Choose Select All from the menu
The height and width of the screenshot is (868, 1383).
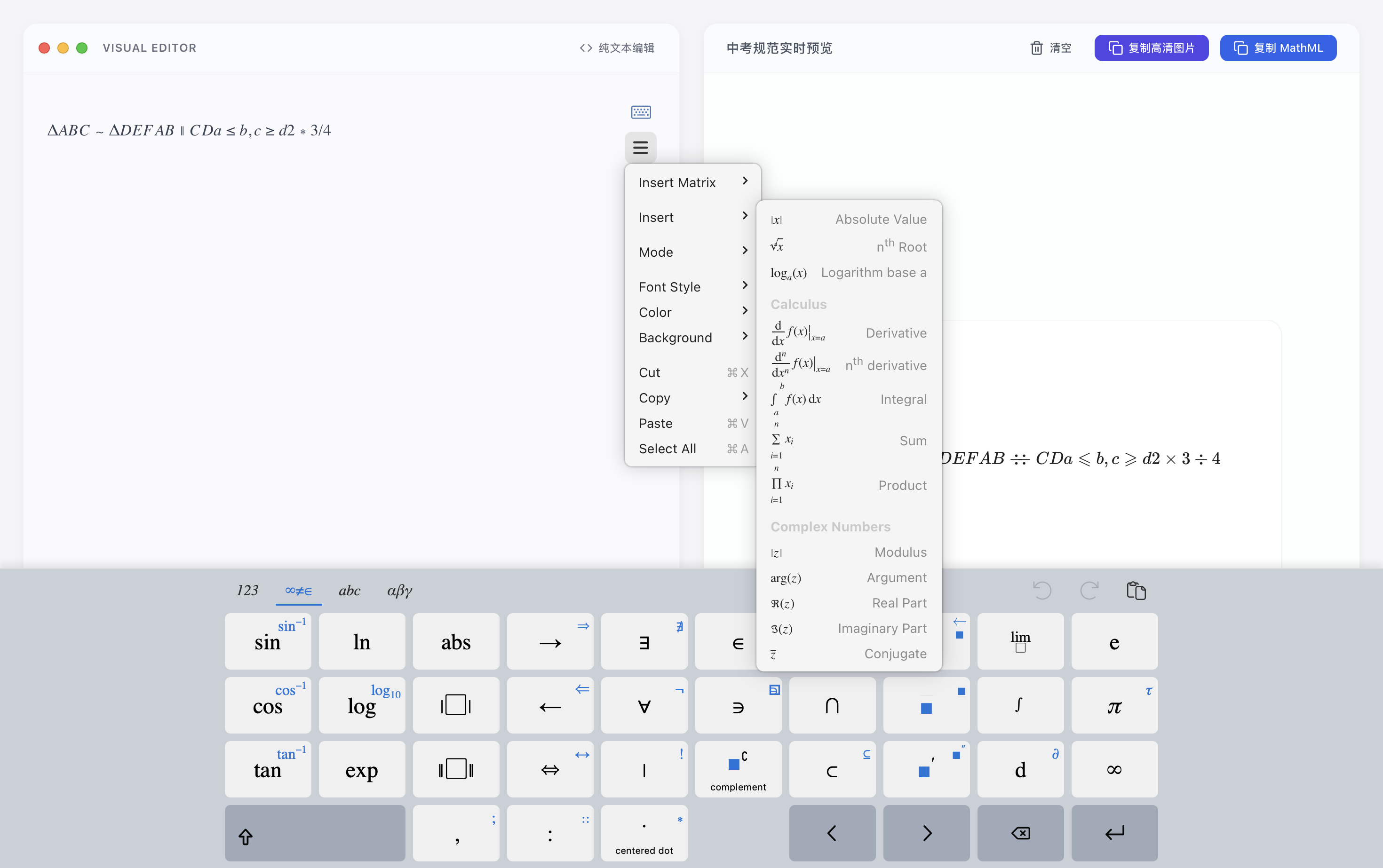click(x=692, y=449)
